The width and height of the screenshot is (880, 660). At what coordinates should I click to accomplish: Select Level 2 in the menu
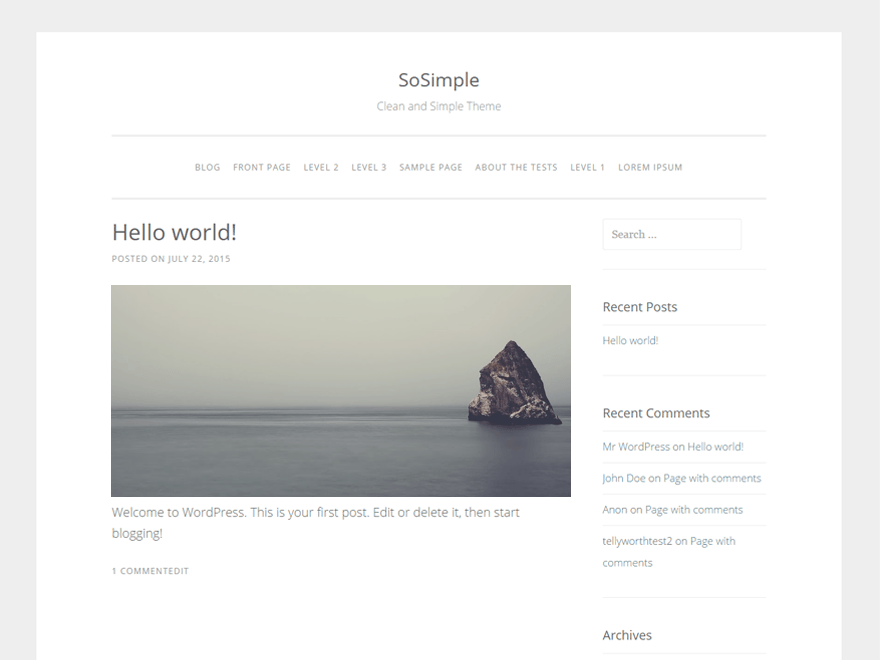[321, 167]
